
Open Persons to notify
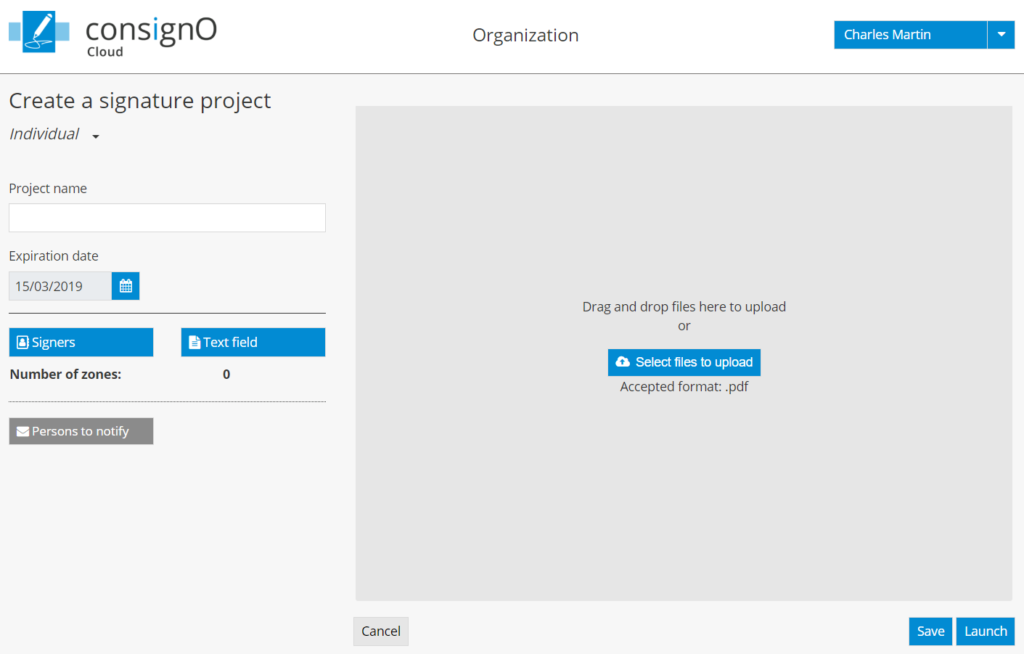tap(80, 431)
